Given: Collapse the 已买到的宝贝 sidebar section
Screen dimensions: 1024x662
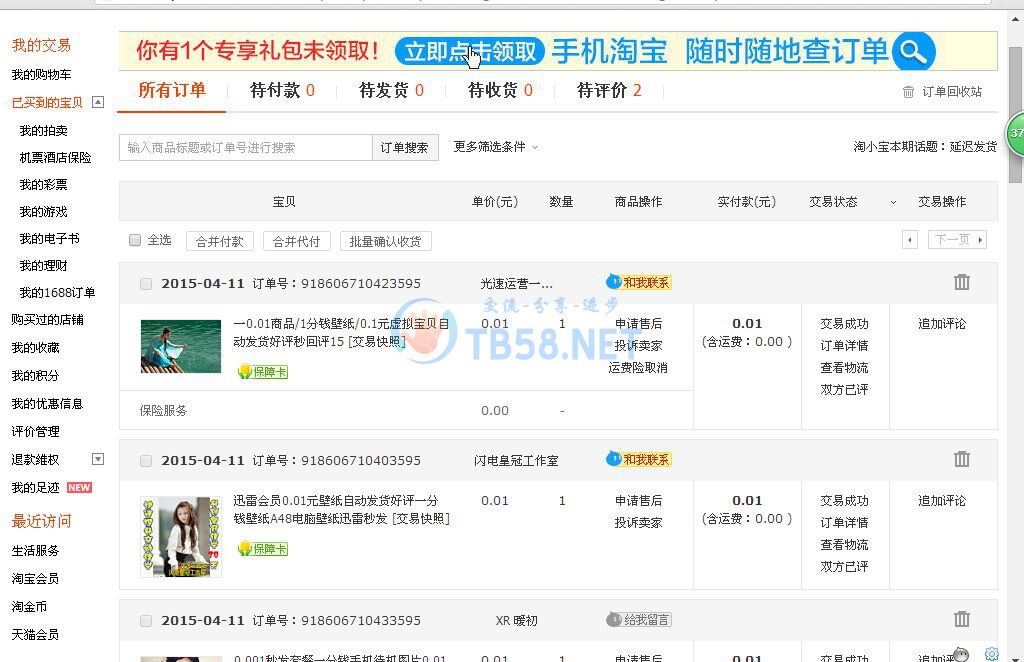Looking at the screenshot, I should point(98,102).
